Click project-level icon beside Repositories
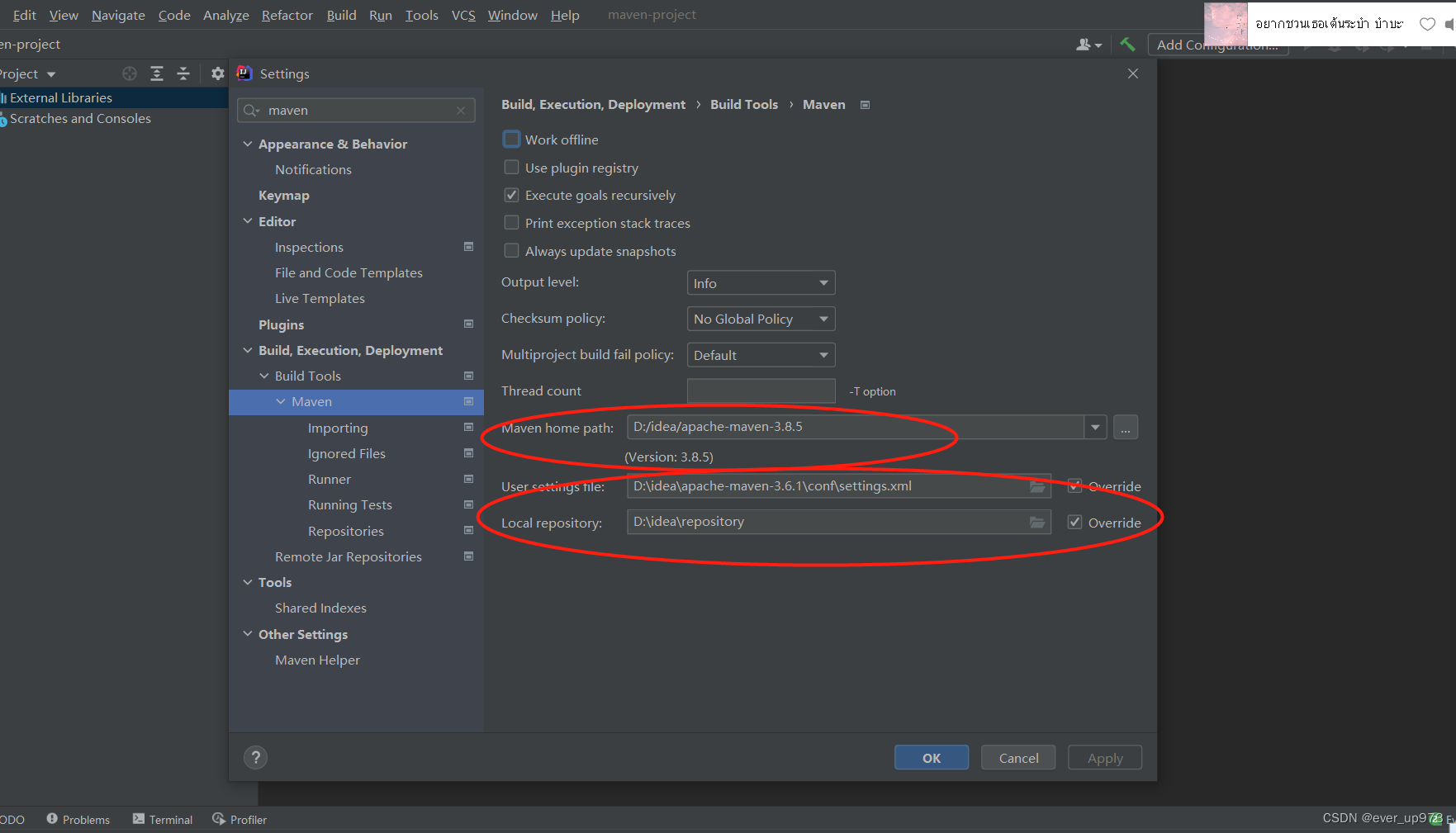Viewport: 1456px width, 833px height. [469, 530]
